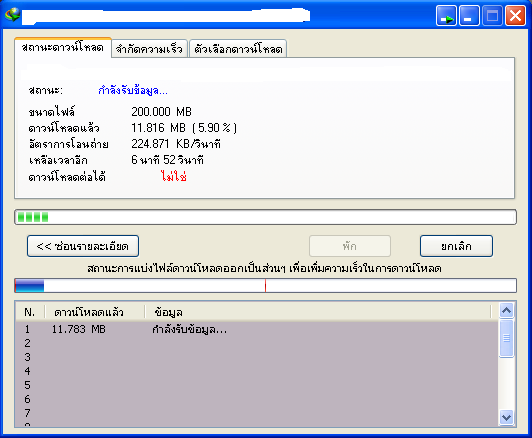
Task: Click the connection list scrollbar thumb
Action: click(x=507, y=338)
